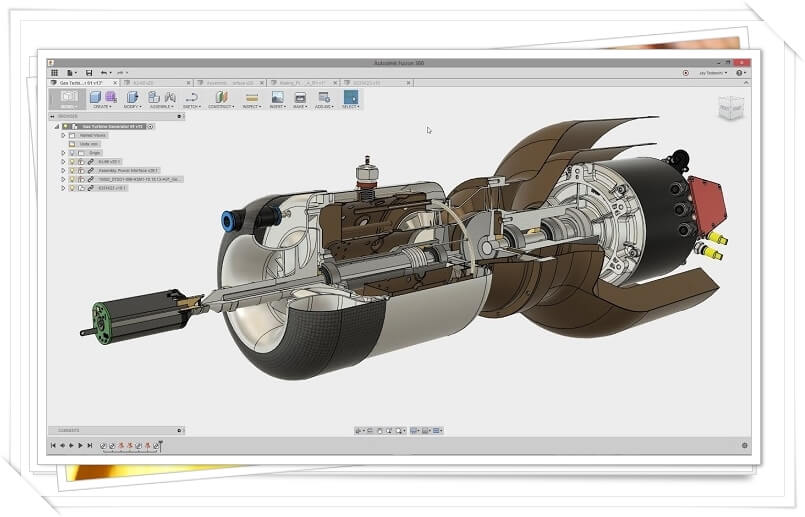The height and width of the screenshot is (517, 805).
Task: Toggle the root component activate radio button
Action: [150, 127]
